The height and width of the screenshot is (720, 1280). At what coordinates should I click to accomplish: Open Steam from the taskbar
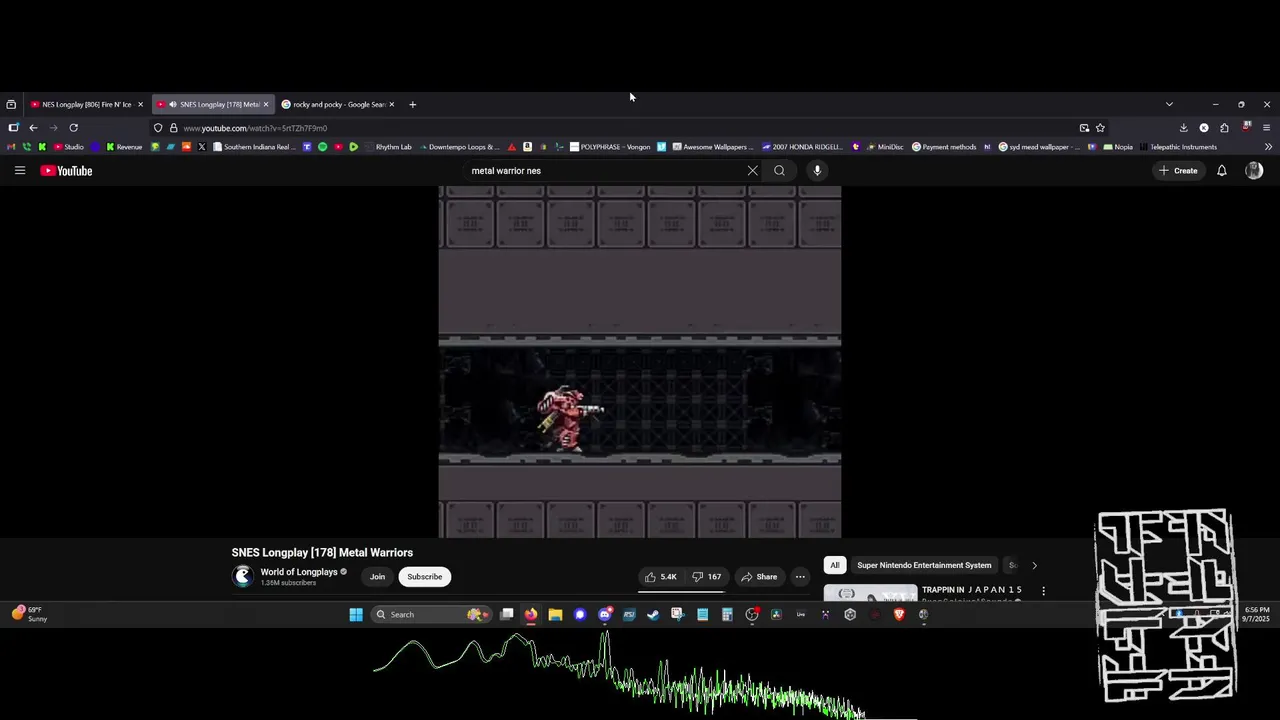pyautogui.click(x=653, y=615)
